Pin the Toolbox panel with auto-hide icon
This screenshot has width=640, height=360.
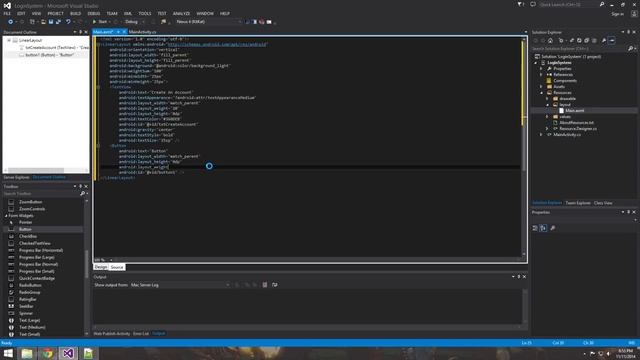pyautogui.click(x=80, y=187)
